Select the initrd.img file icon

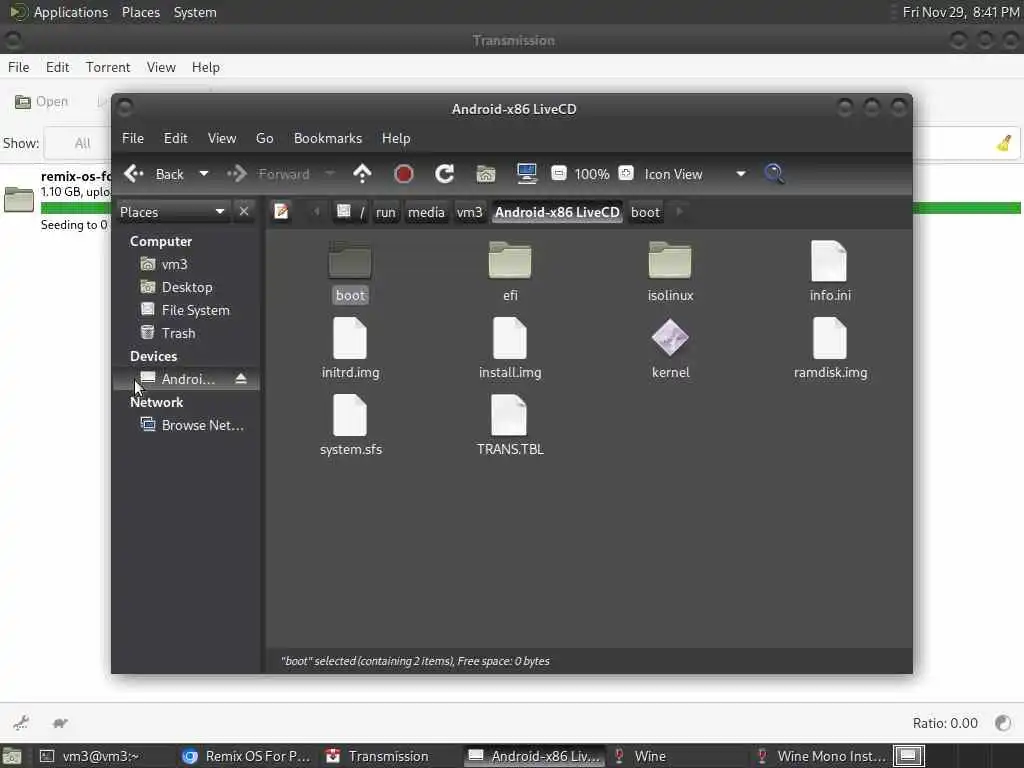[350, 338]
